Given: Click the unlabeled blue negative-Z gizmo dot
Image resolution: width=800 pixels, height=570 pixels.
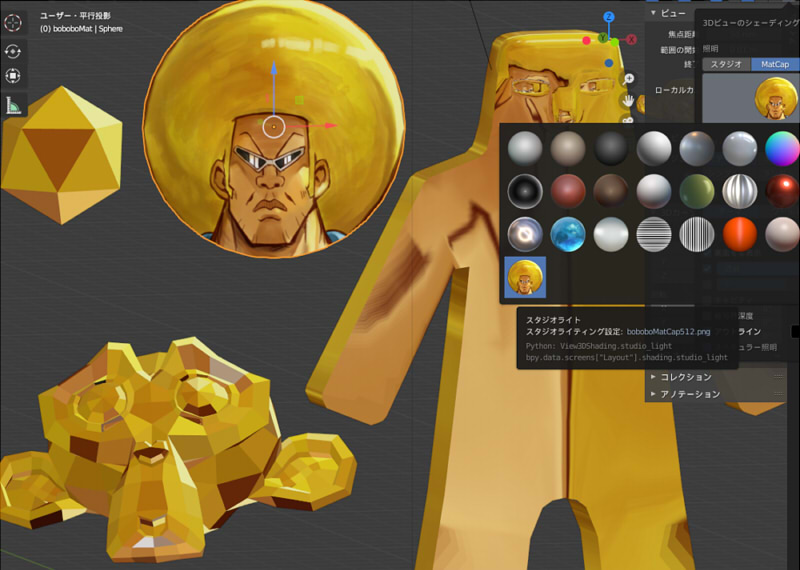Looking at the screenshot, I should [x=609, y=63].
